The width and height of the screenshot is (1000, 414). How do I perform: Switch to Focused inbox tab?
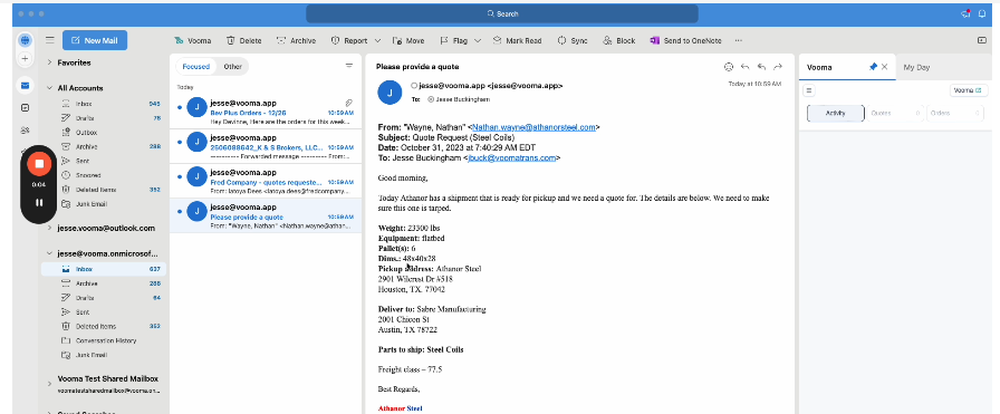click(x=196, y=66)
